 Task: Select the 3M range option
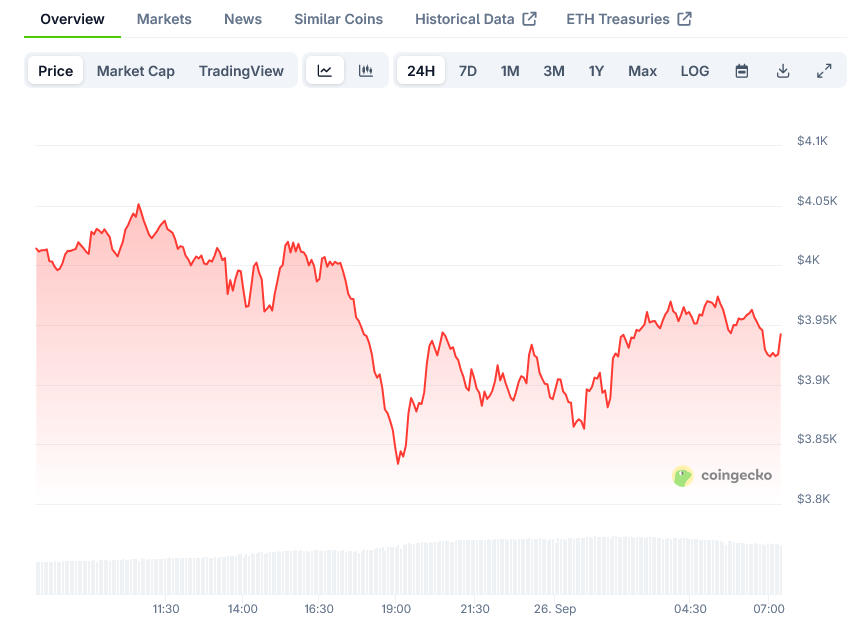click(x=553, y=71)
